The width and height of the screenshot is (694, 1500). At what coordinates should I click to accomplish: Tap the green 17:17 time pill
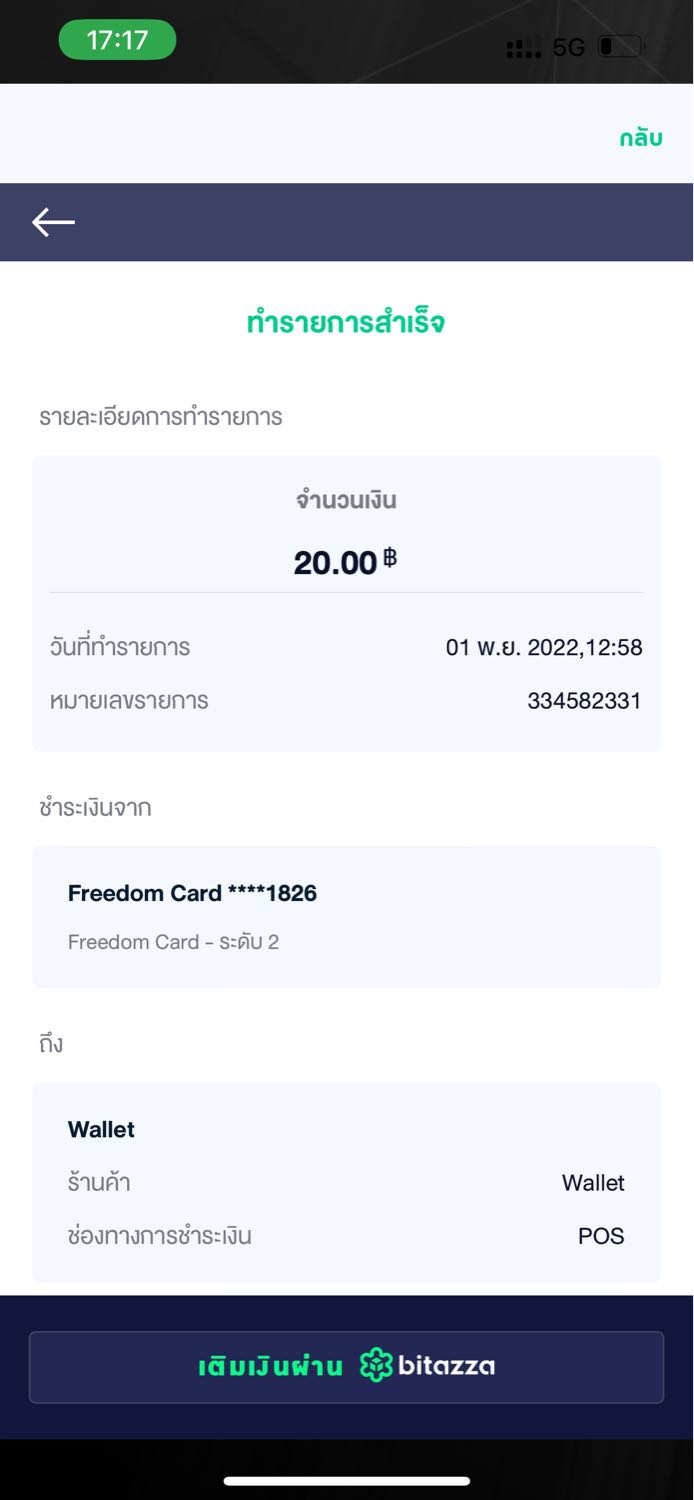pos(117,40)
